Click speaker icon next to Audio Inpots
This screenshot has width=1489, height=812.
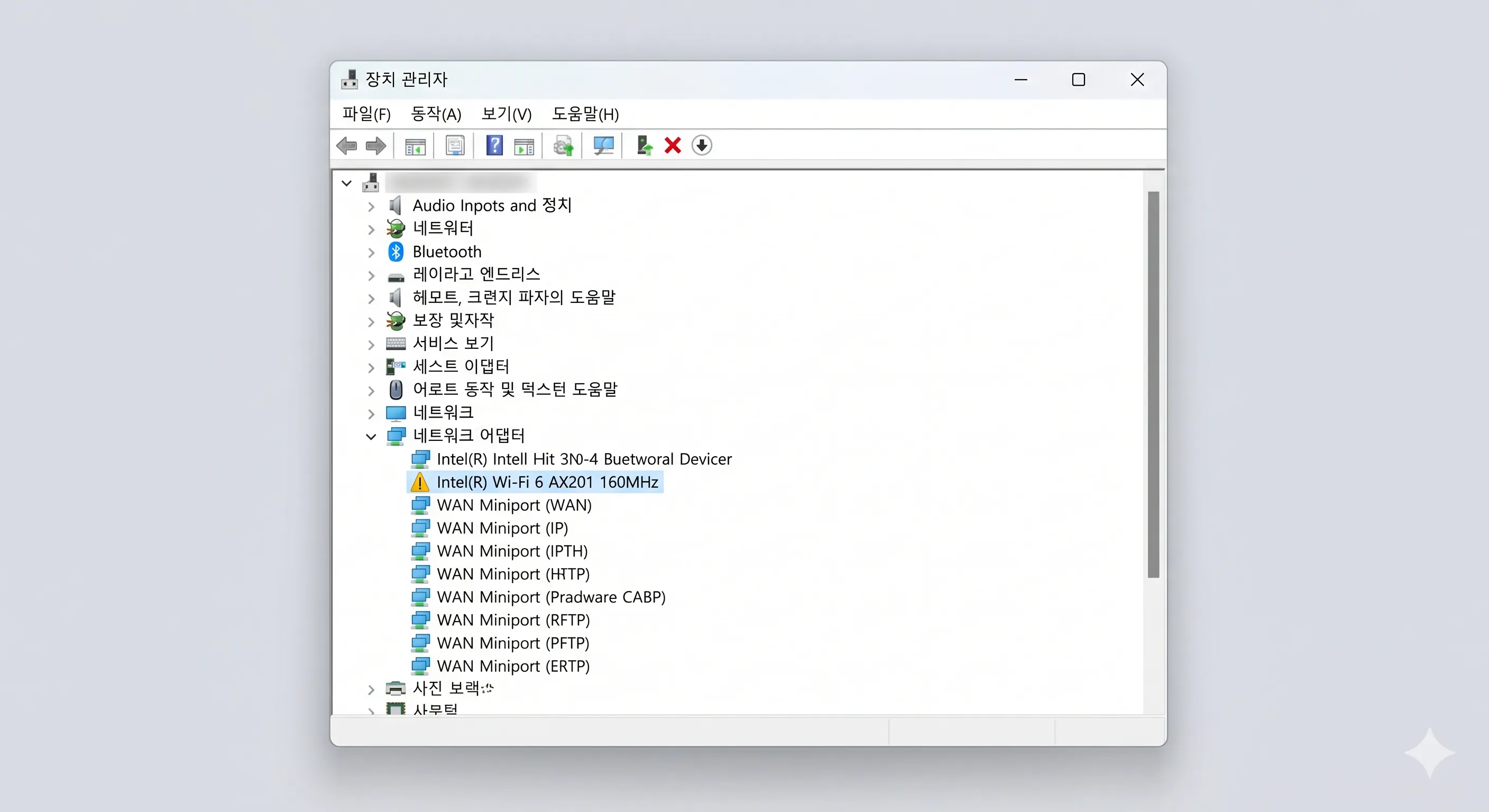pos(396,205)
